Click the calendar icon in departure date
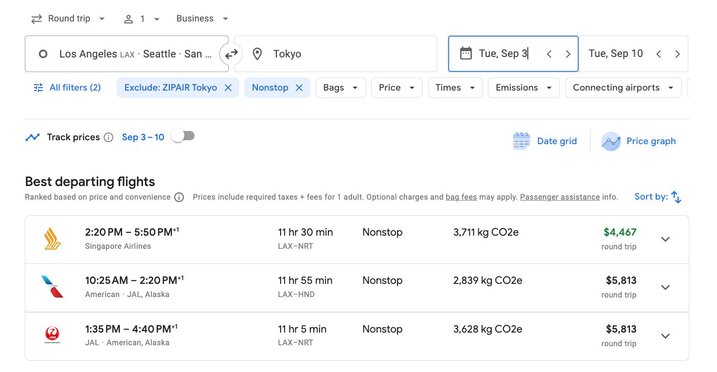 (466, 53)
